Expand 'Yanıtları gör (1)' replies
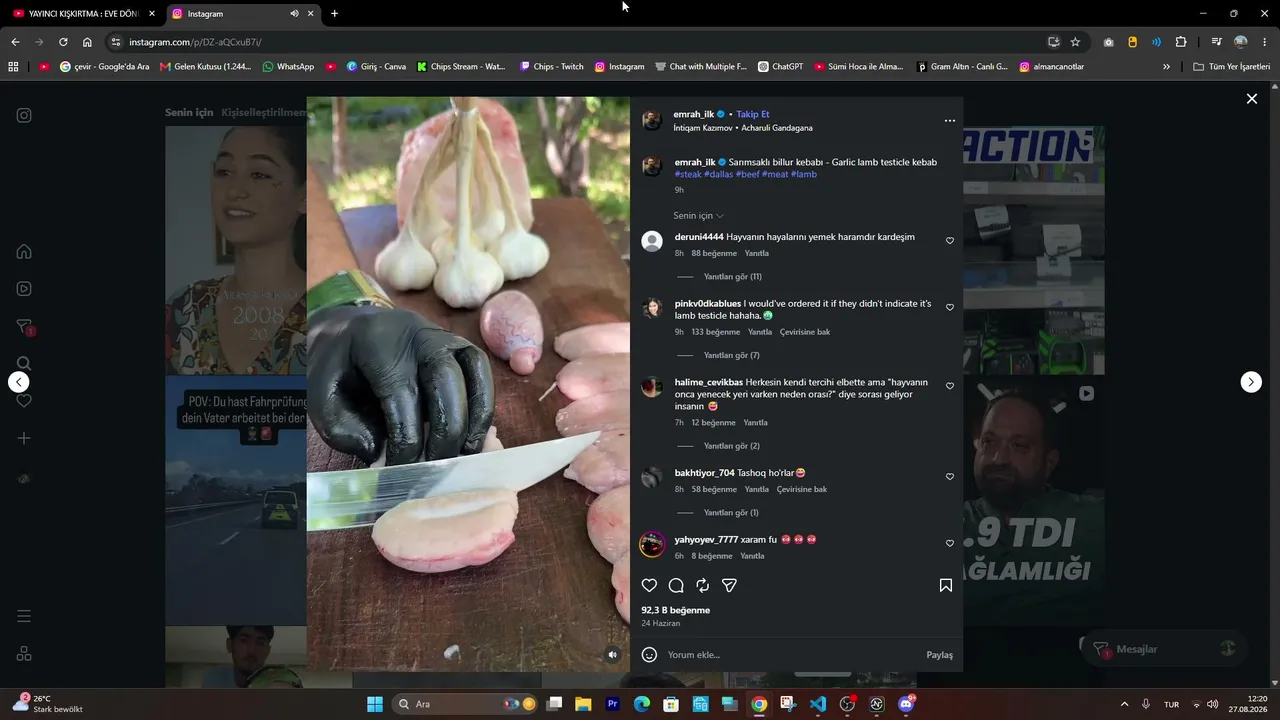1280x720 pixels. [731, 513]
